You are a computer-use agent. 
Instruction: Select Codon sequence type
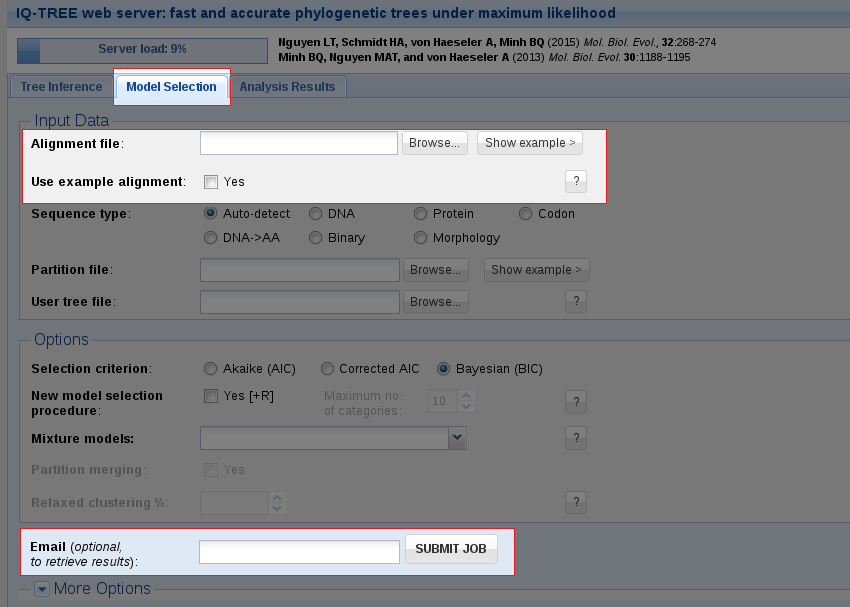pyautogui.click(x=525, y=214)
